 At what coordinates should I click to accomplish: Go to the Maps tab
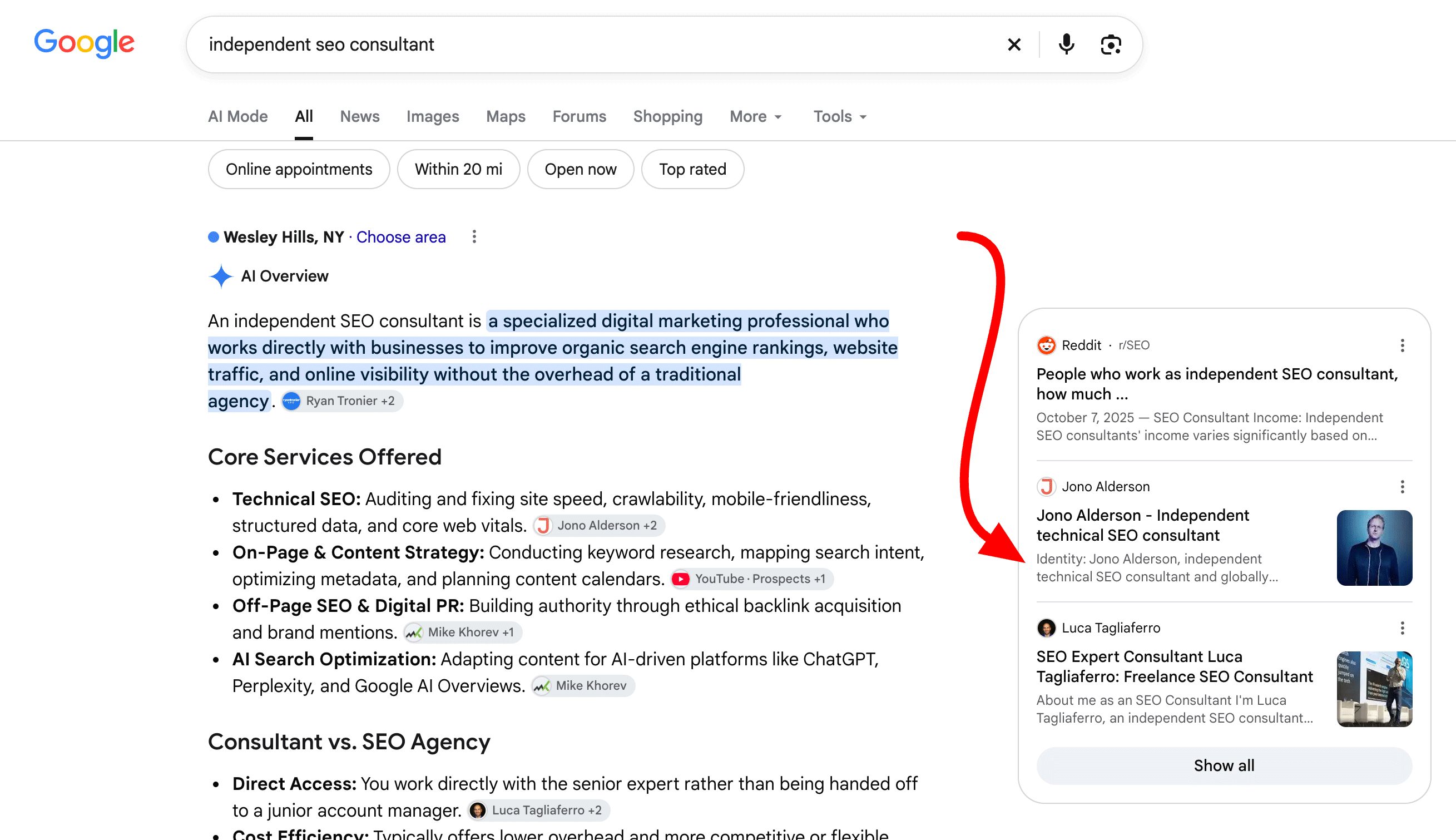click(x=506, y=116)
